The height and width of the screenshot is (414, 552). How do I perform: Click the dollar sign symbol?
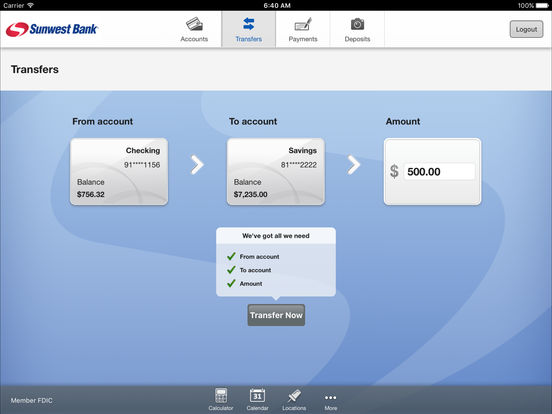click(x=394, y=171)
